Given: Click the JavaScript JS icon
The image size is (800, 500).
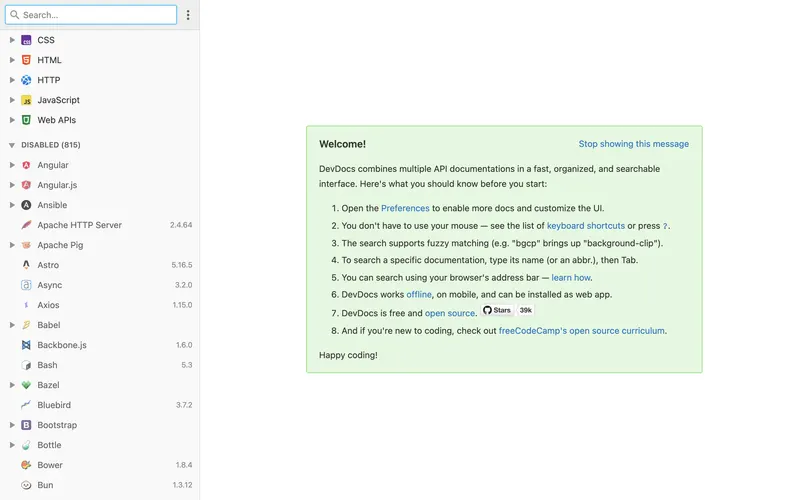Looking at the screenshot, I should pos(26,100).
